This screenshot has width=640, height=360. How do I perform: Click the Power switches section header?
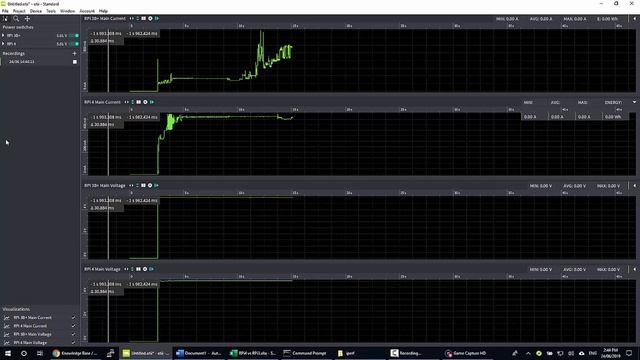(18, 27)
